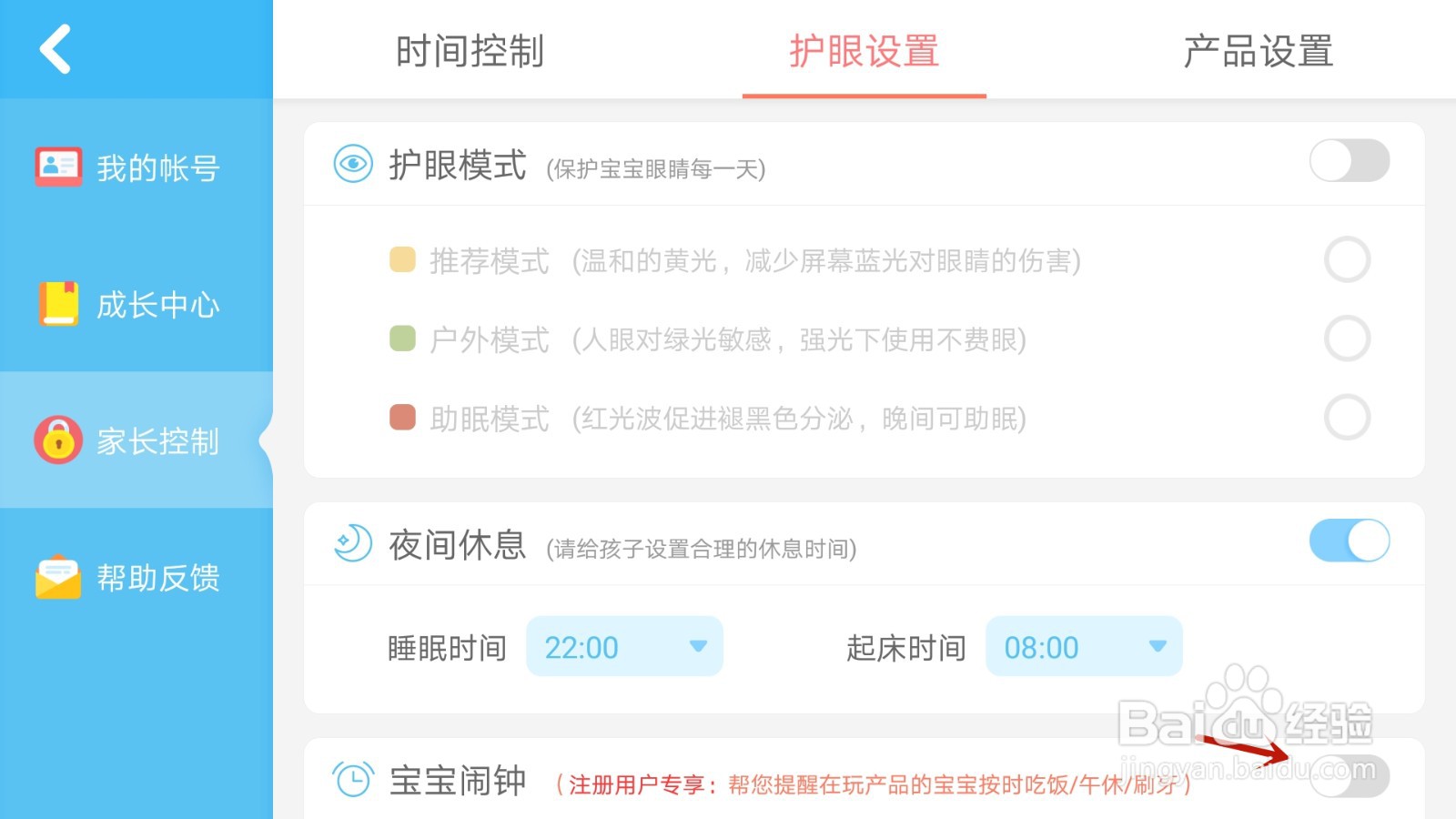
Task: Click the ID card icon for 我的帐号
Action: tap(57, 165)
